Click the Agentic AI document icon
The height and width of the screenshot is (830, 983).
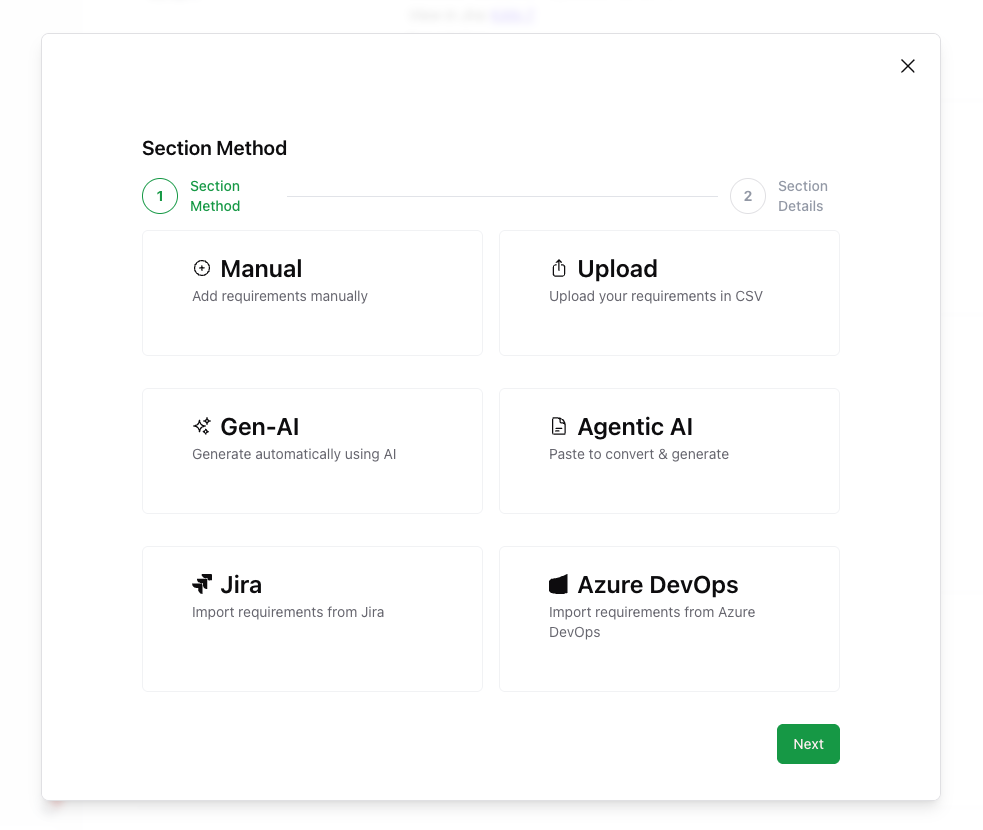coord(558,425)
